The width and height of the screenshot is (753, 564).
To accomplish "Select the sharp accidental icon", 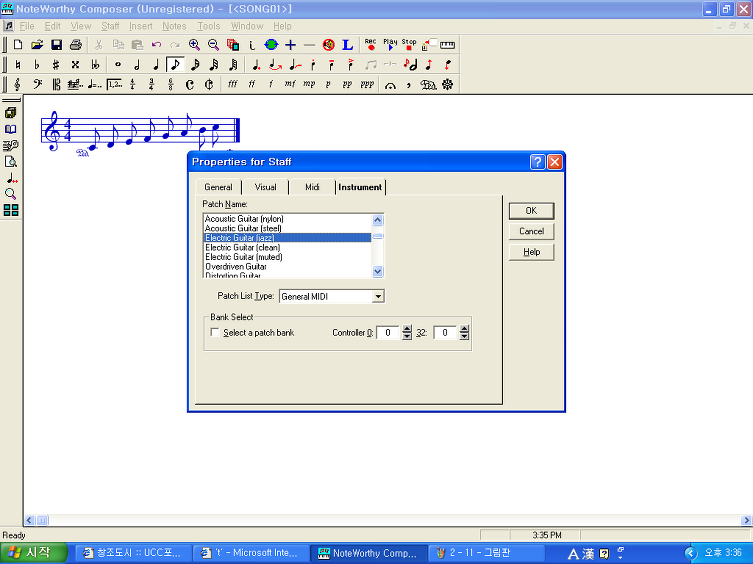I will pos(56,64).
